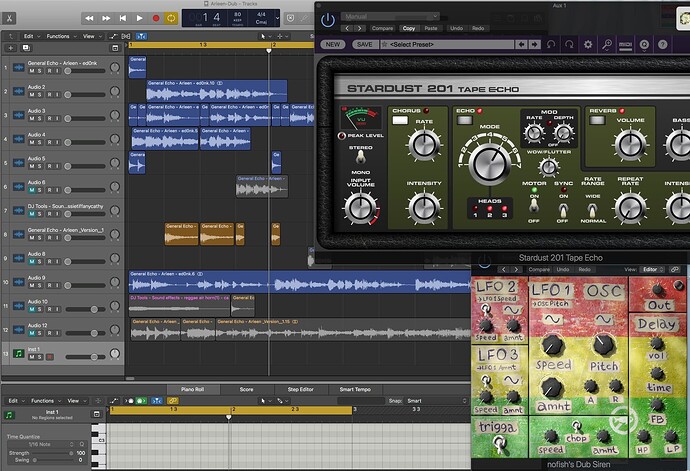The width and height of the screenshot is (690, 471).
Task: Click the Echo Mode selector knob
Action: point(489,164)
